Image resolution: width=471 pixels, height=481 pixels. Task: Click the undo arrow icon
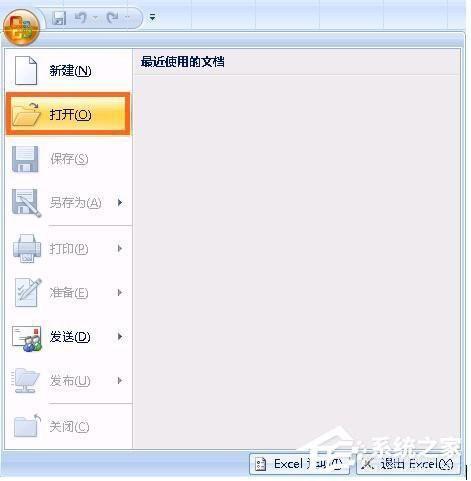click(x=80, y=17)
